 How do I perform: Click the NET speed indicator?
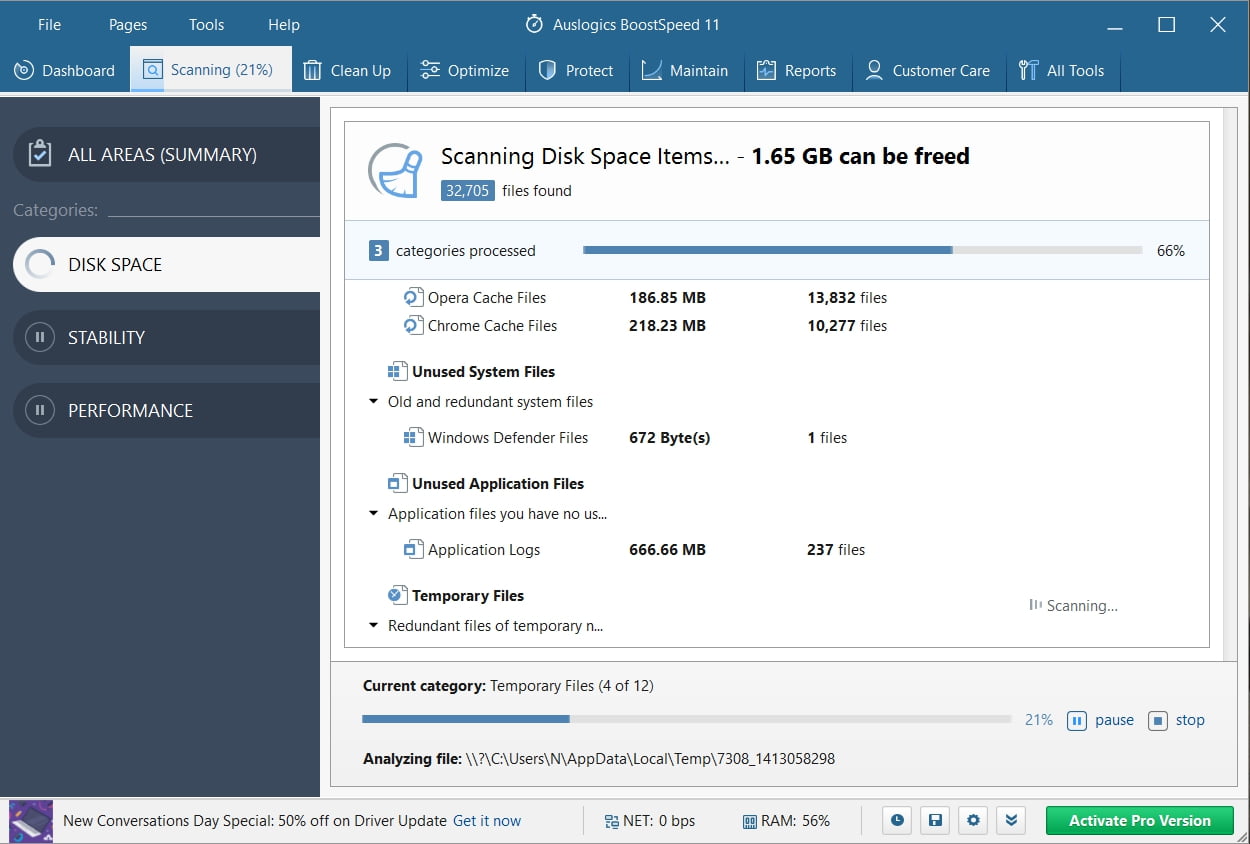tap(649, 821)
